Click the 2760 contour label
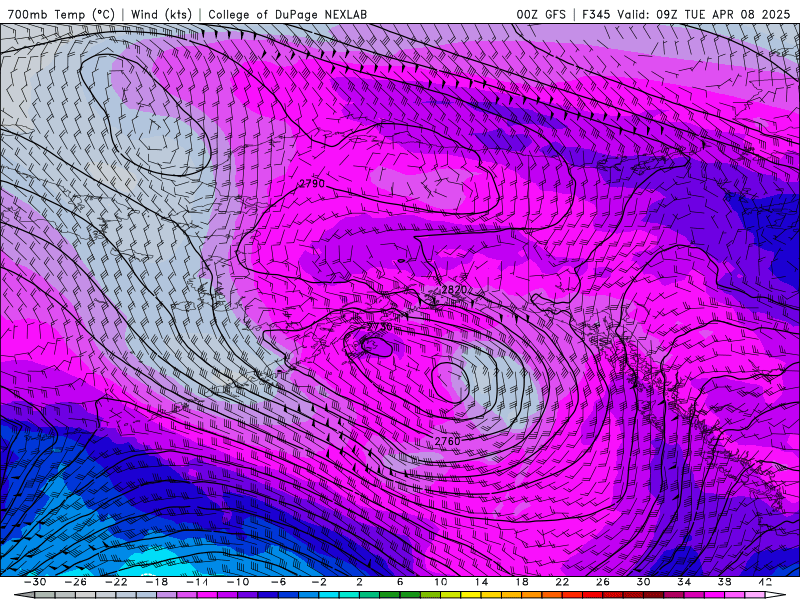Image resolution: width=800 pixels, height=600 pixels. tap(447, 441)
